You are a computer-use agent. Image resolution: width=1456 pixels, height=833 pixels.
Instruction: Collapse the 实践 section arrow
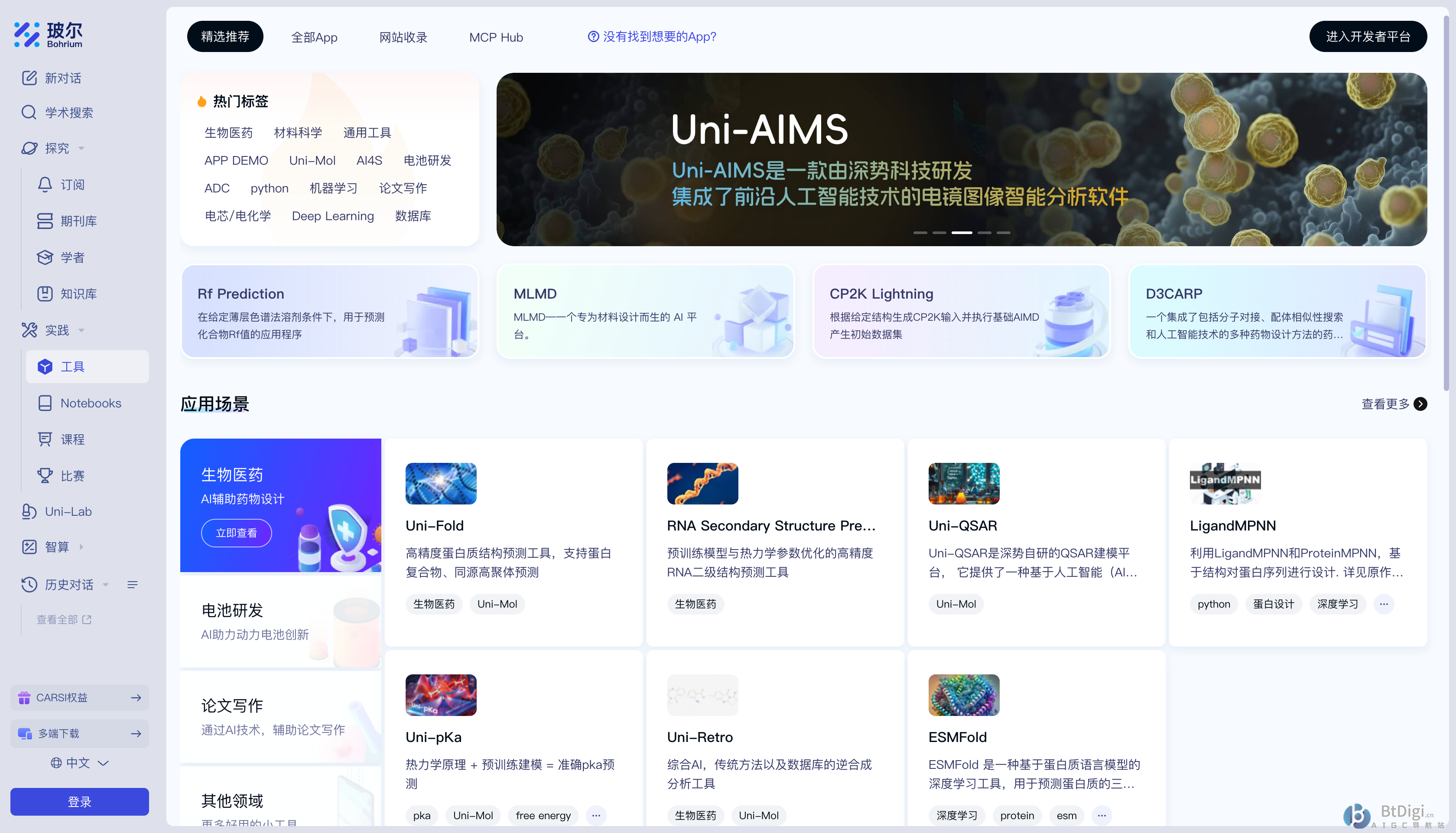pyautogui.click(x=81, y=330)
